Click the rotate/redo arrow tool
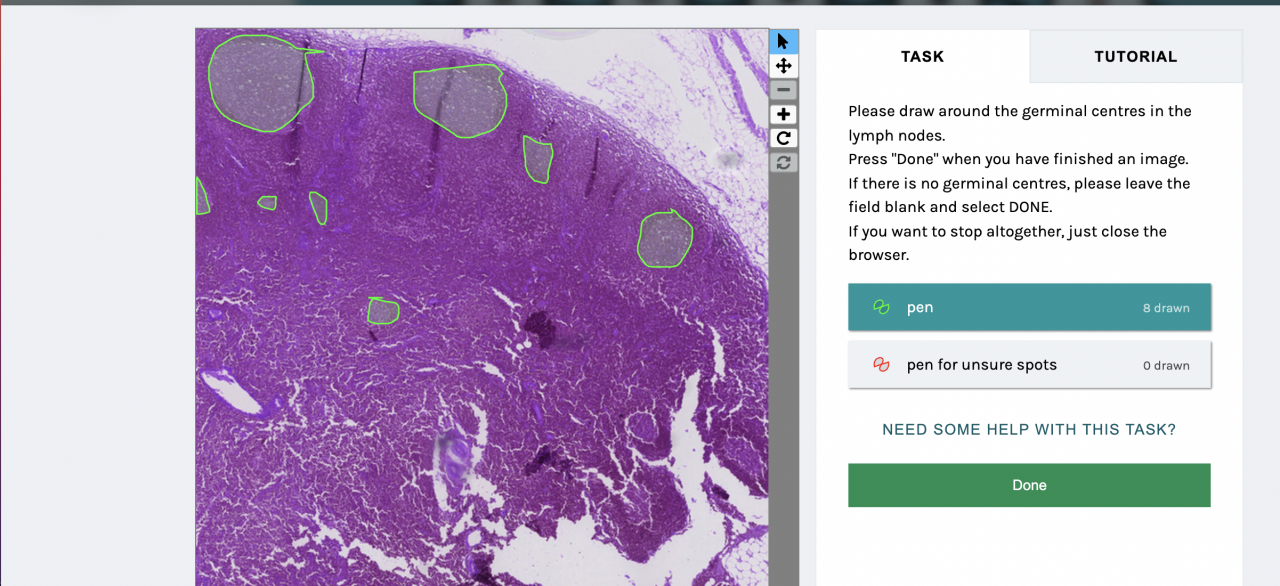 click(784, 138)
